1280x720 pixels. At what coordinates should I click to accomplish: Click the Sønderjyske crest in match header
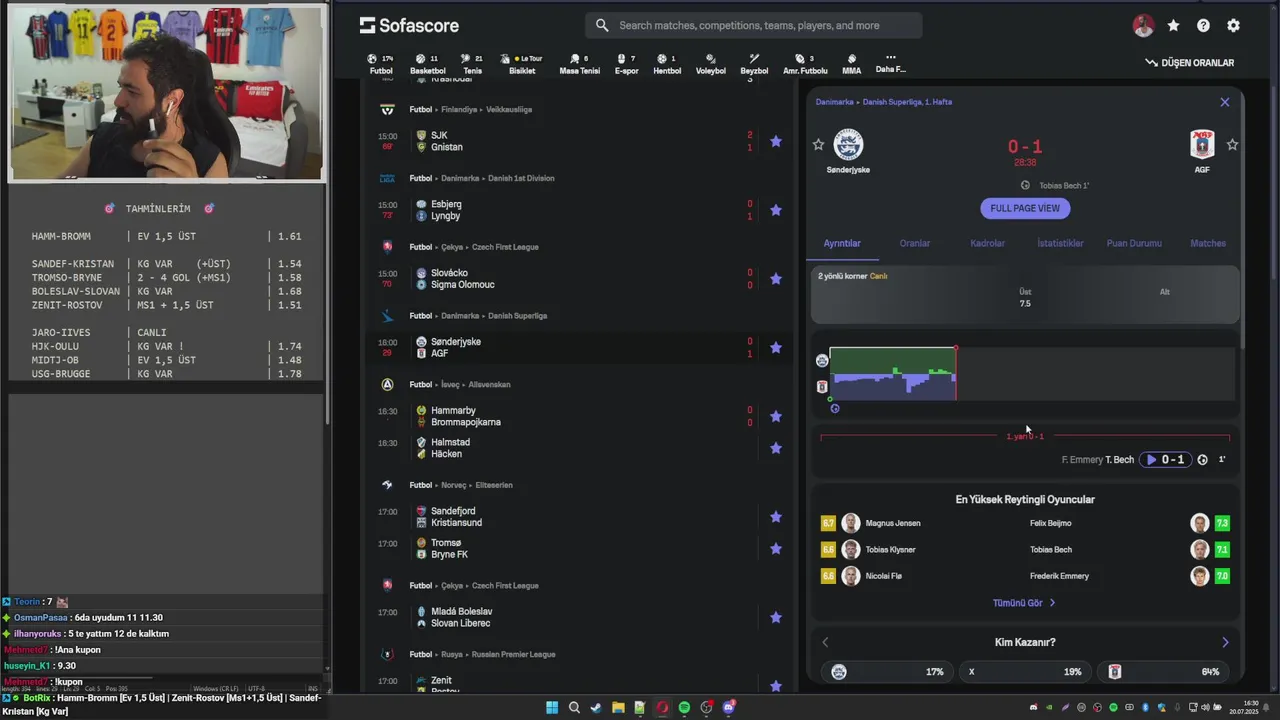pos(848,144)
